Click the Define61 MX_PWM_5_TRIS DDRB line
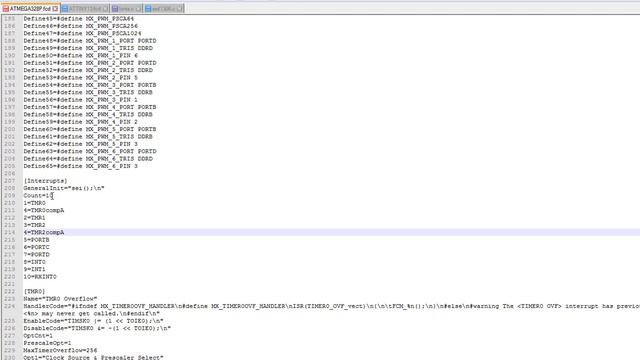This screenshot has width=640, height=360. tap(88, 136)
